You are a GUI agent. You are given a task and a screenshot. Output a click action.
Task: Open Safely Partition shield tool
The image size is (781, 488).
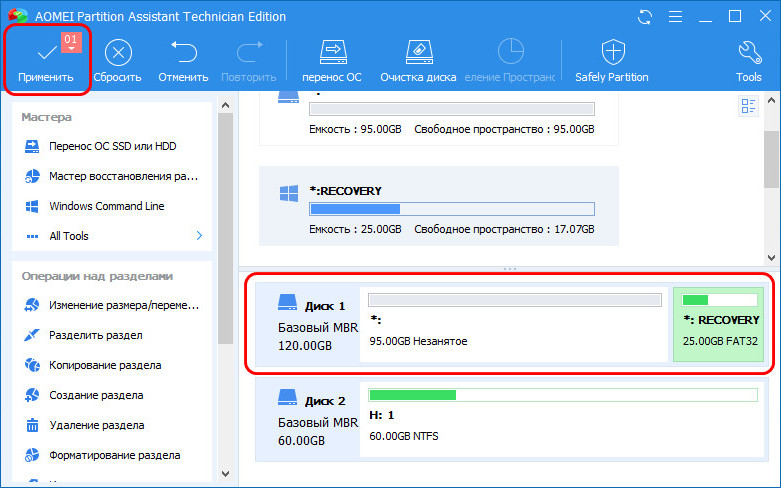[612, 61]
